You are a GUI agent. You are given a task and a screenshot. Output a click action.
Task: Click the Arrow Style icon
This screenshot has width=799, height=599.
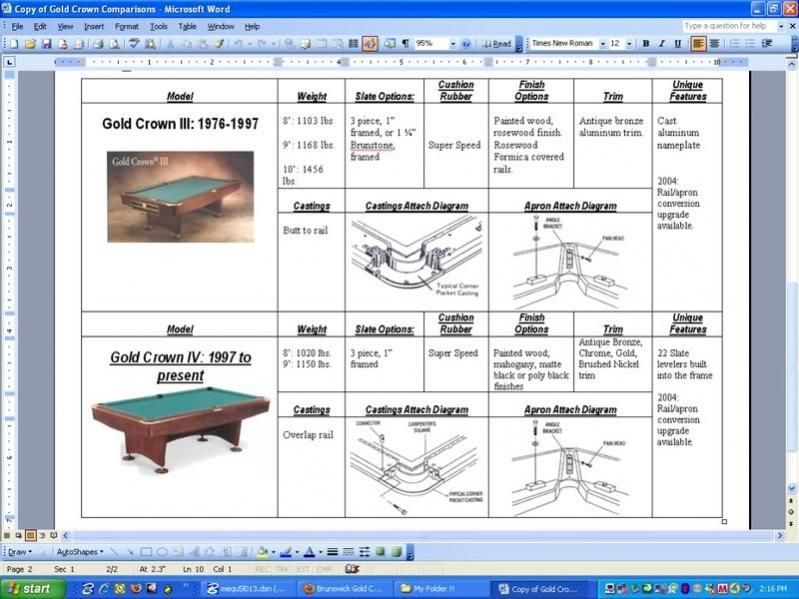[364, 552]
